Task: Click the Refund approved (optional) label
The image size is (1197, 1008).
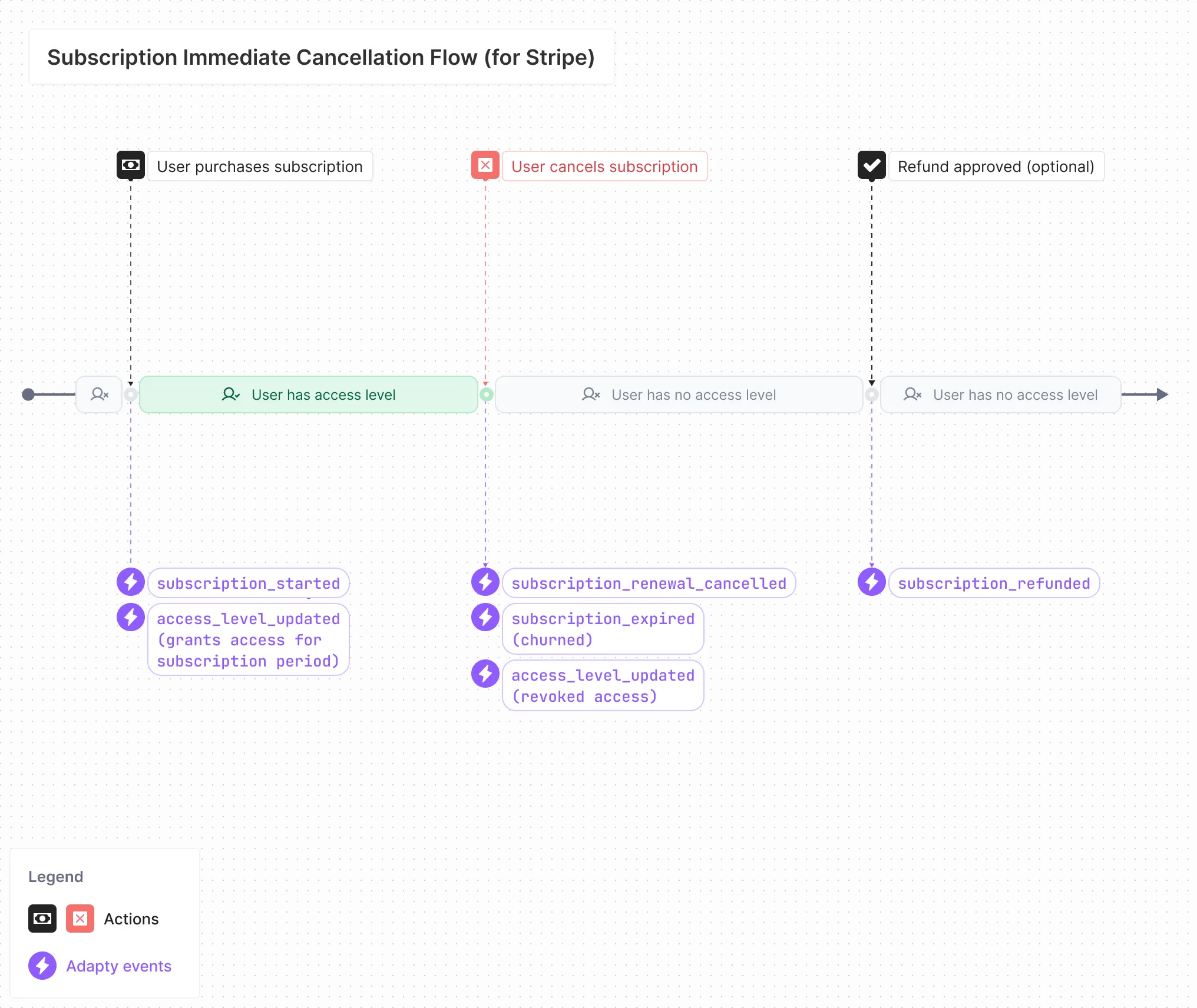Action: tap(996, 167)
